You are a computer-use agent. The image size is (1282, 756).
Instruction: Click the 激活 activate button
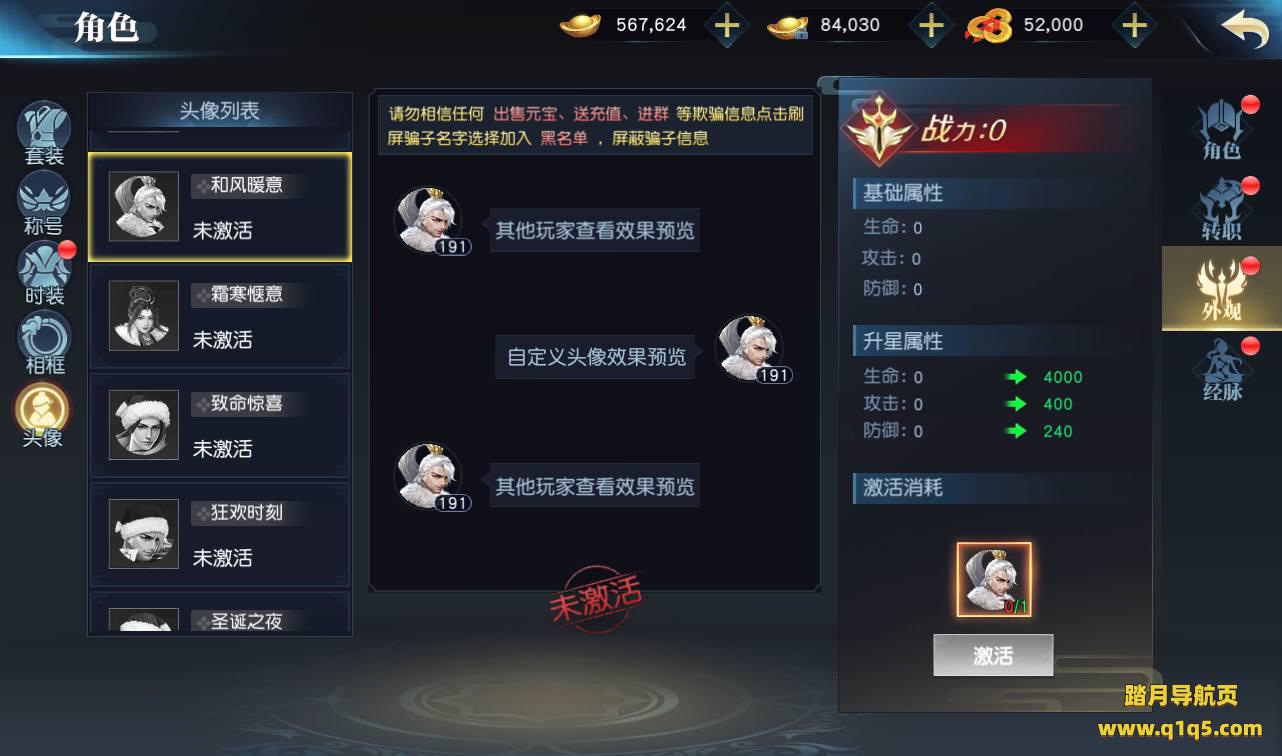[x=993, y=655]
